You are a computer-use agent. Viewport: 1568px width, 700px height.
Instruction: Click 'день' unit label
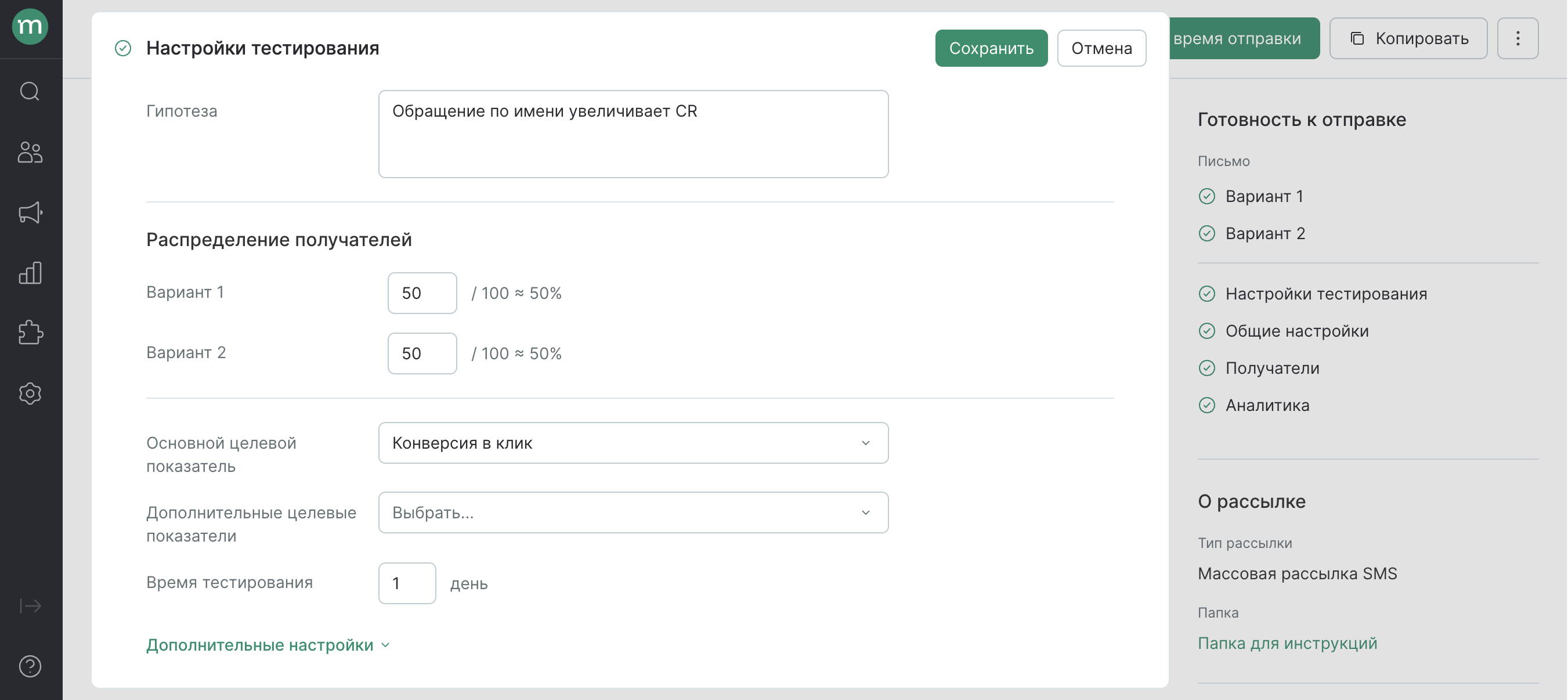pyautogui.click(x=469, y=583)
